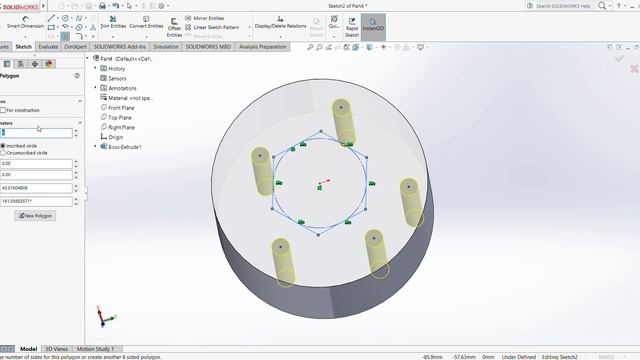Image resolution: width=640 pixels, height=360 pixels.
Task: Click the Polygon help question-mark icon
Action: pos(77,76)
